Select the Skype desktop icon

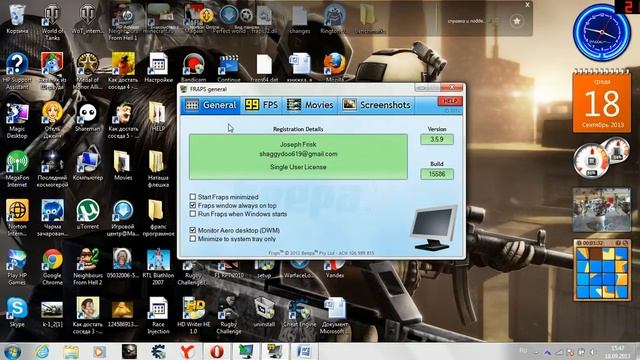point(17,313)
